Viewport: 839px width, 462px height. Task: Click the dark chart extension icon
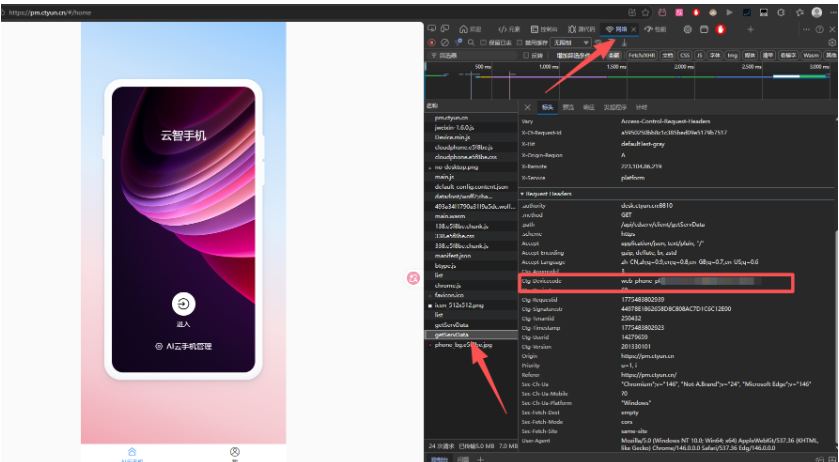[746, 12]
